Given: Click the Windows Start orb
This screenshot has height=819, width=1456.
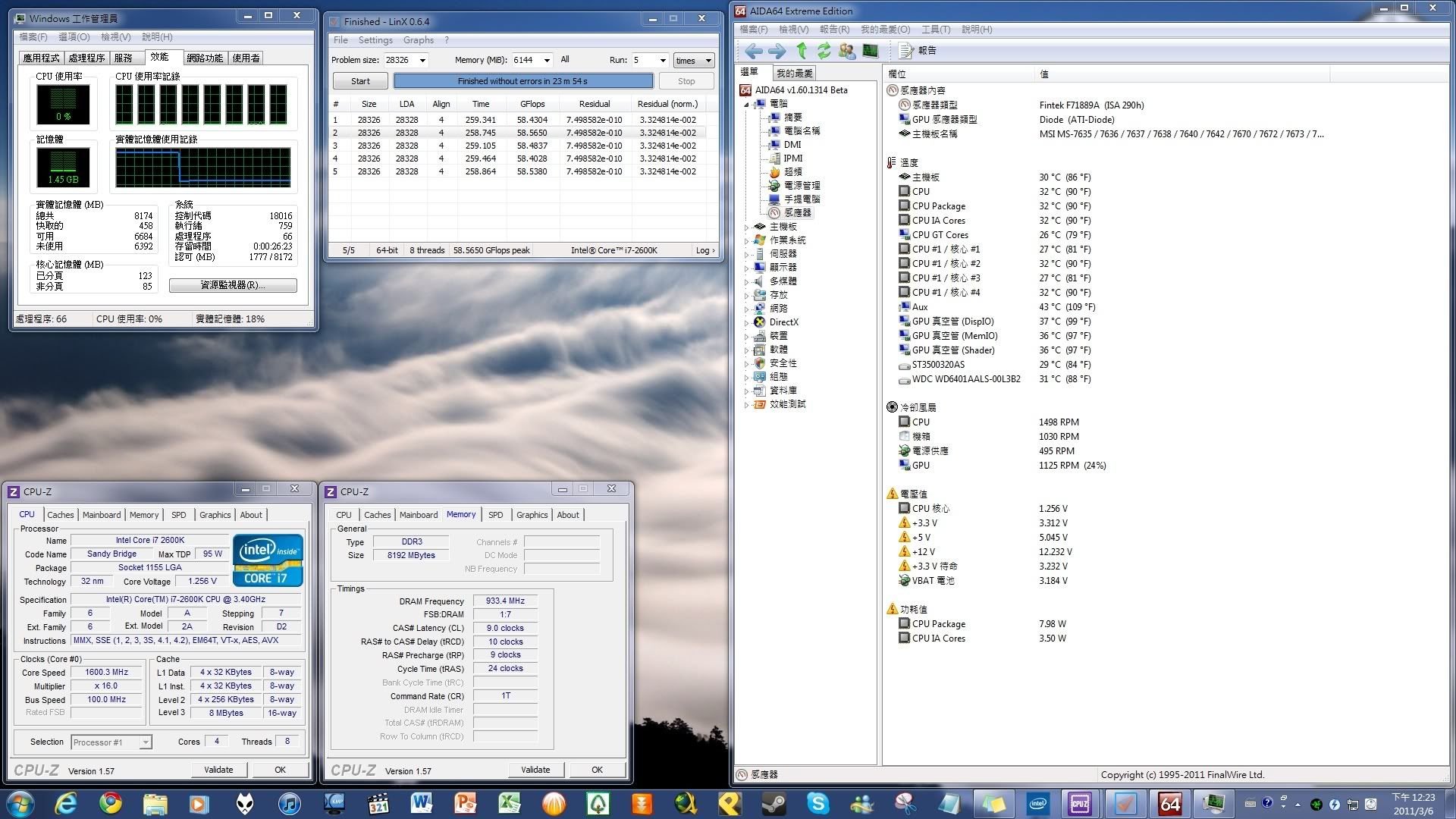Looking at the screenshot, I should click(x=20, y=803).
